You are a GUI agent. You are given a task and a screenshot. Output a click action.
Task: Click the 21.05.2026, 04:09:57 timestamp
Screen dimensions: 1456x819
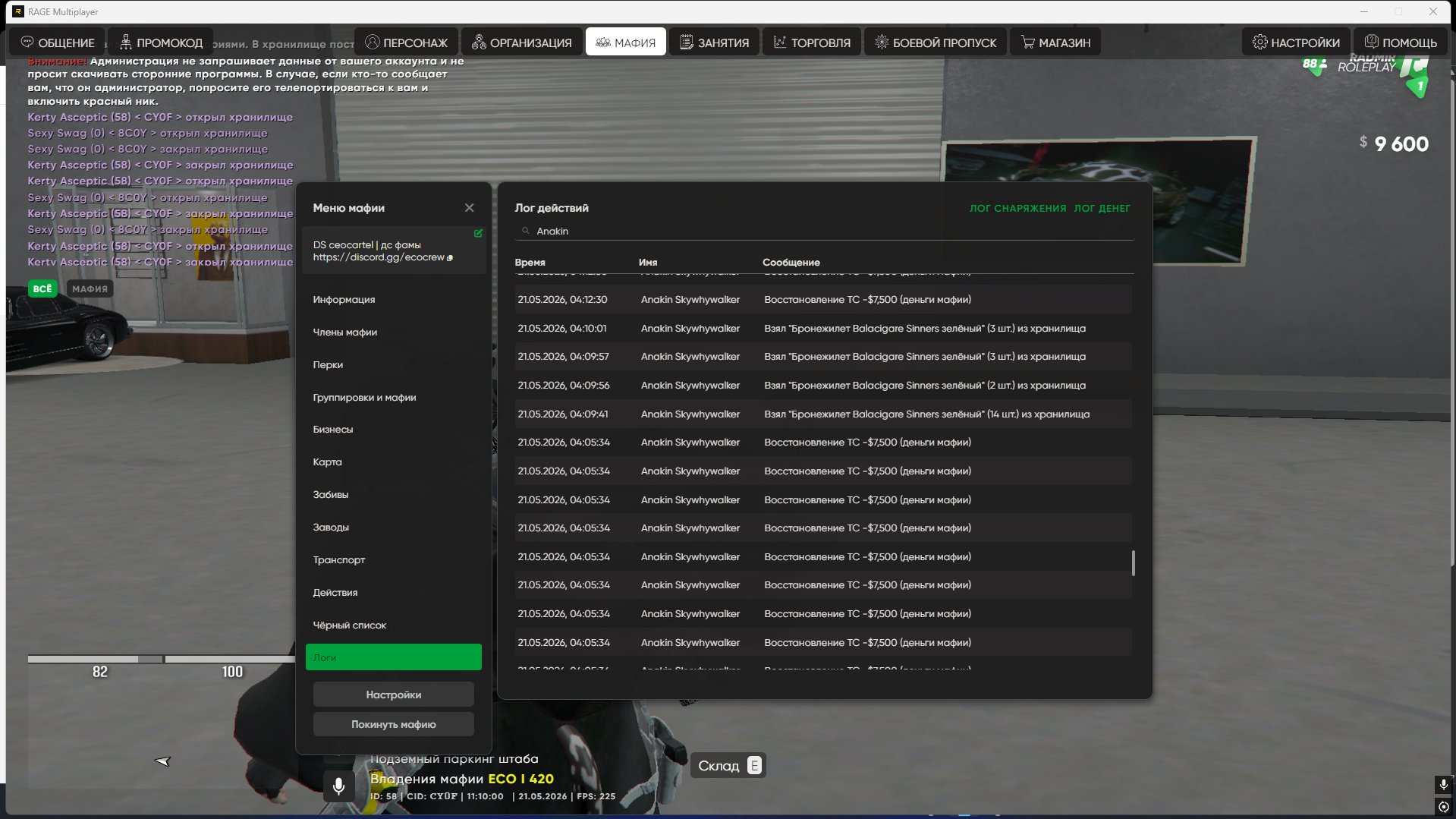(x=563, y=357)
